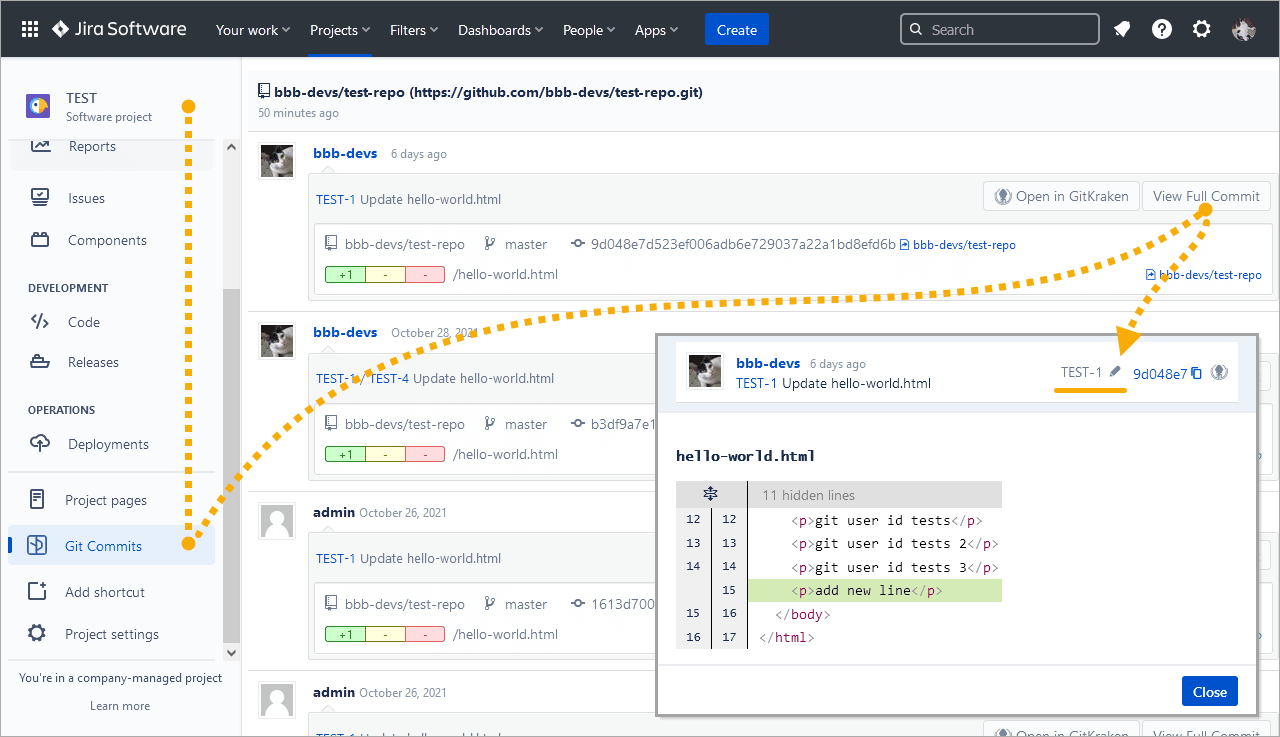This screenshot has height=737, width=1280.
Task: Click the Reports chart icon
Action: tap(40, 146)
